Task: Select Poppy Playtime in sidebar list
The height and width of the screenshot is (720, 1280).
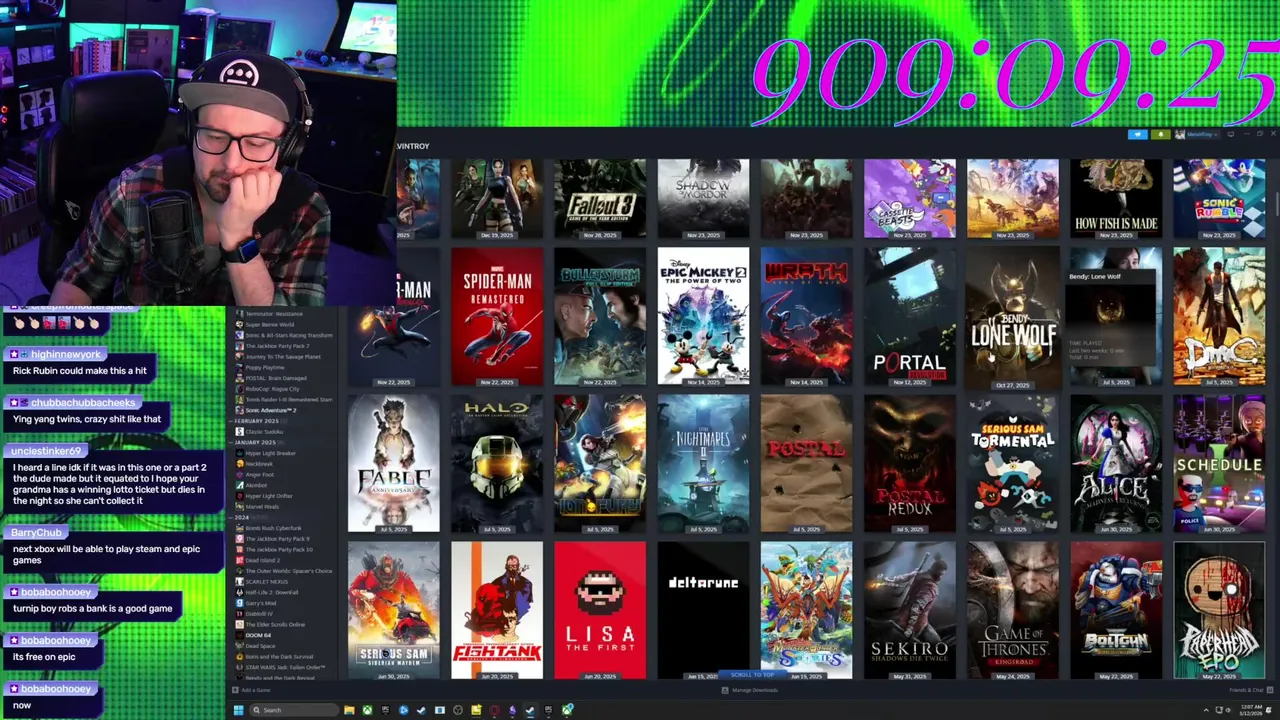Action: (x=265, y=367)
